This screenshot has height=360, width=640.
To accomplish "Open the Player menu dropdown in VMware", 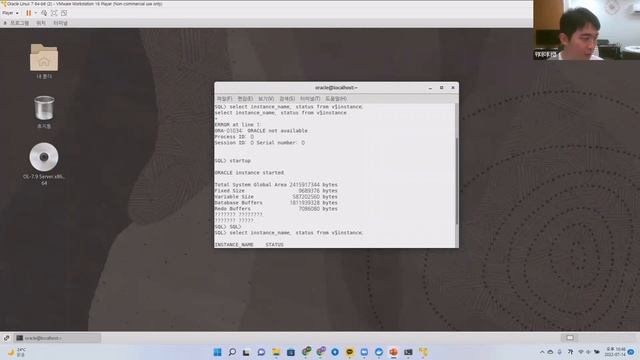I will click(x=10, y=13).
